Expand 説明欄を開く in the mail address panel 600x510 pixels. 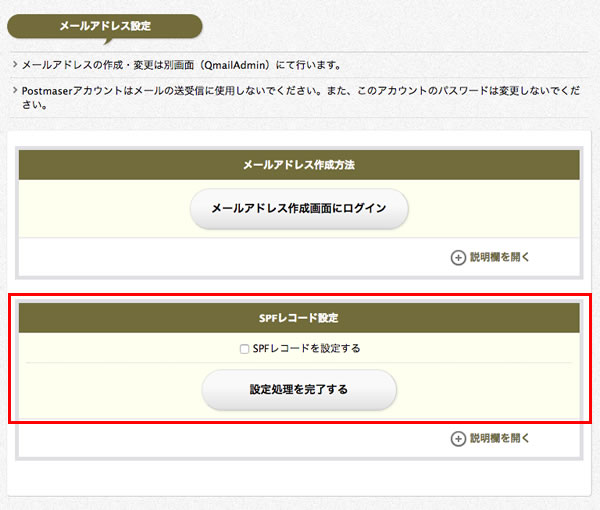[499, 257]
